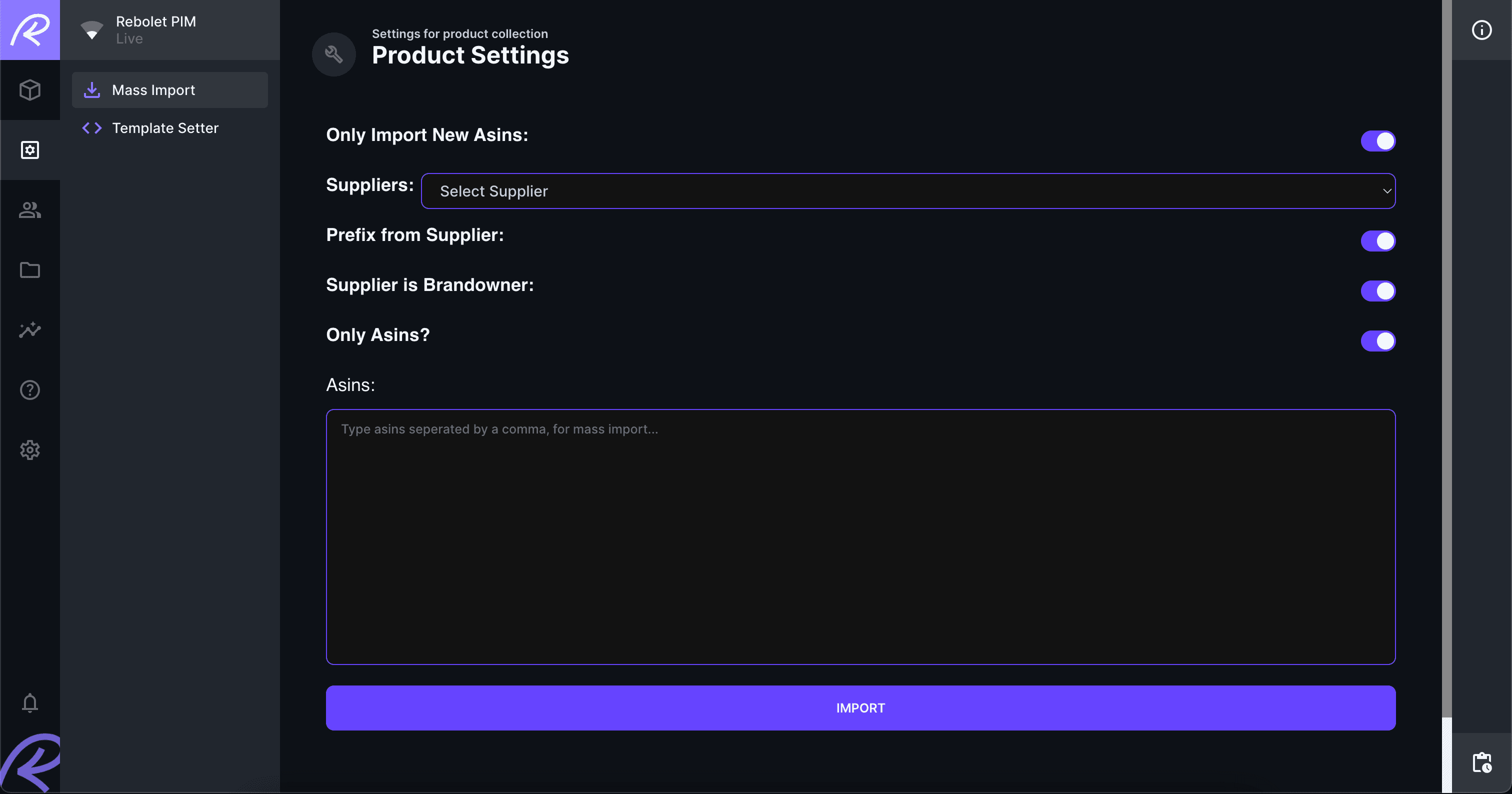Click the Rebolet logo at top left

point(30,30)
